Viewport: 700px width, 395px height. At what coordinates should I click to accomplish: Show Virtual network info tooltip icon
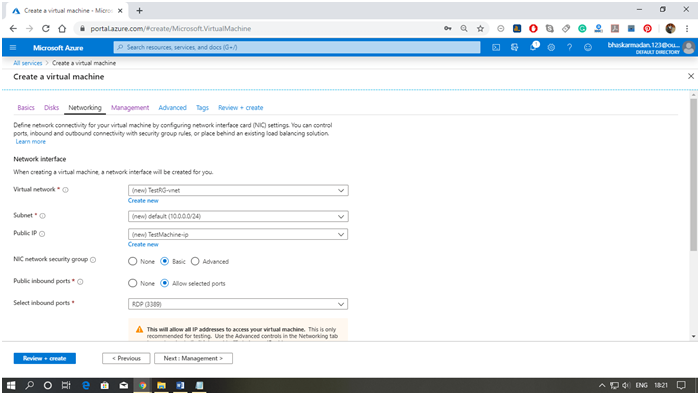(x=66, y=190)
